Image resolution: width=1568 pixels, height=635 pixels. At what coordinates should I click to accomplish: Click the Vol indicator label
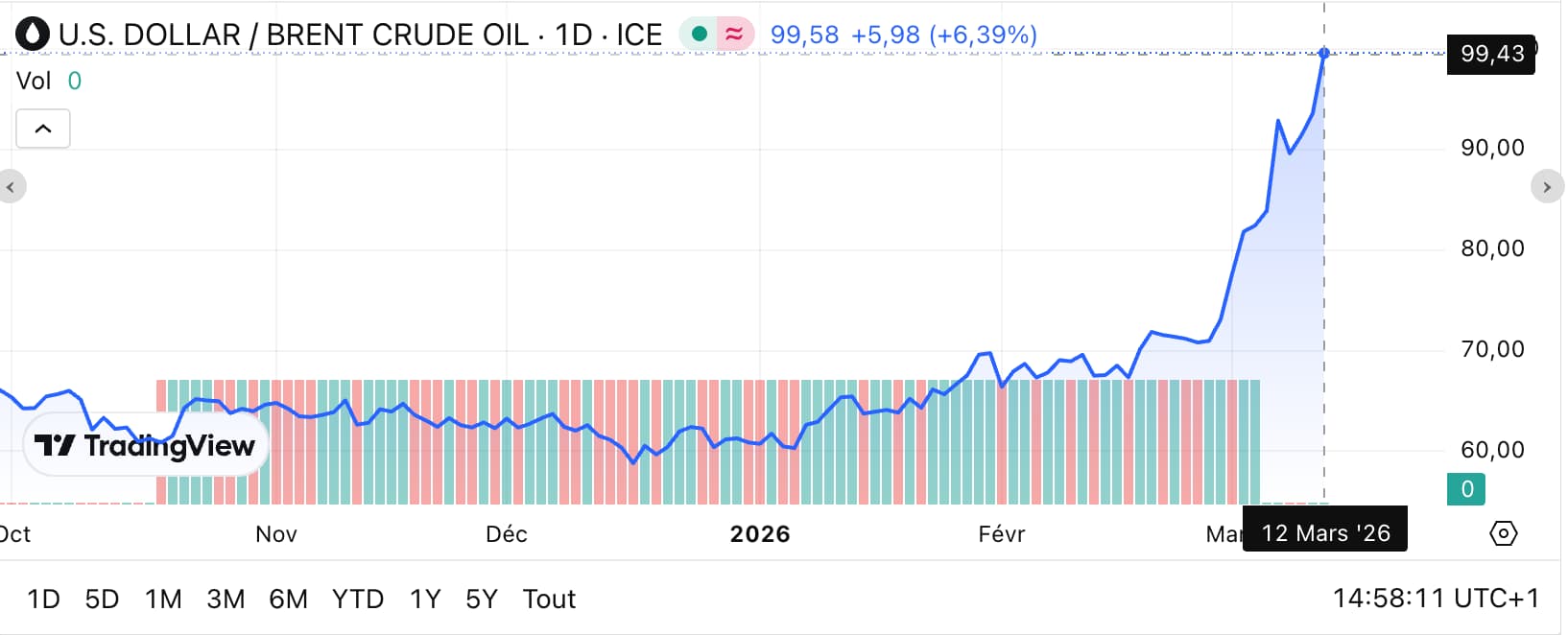coord(34,82)
